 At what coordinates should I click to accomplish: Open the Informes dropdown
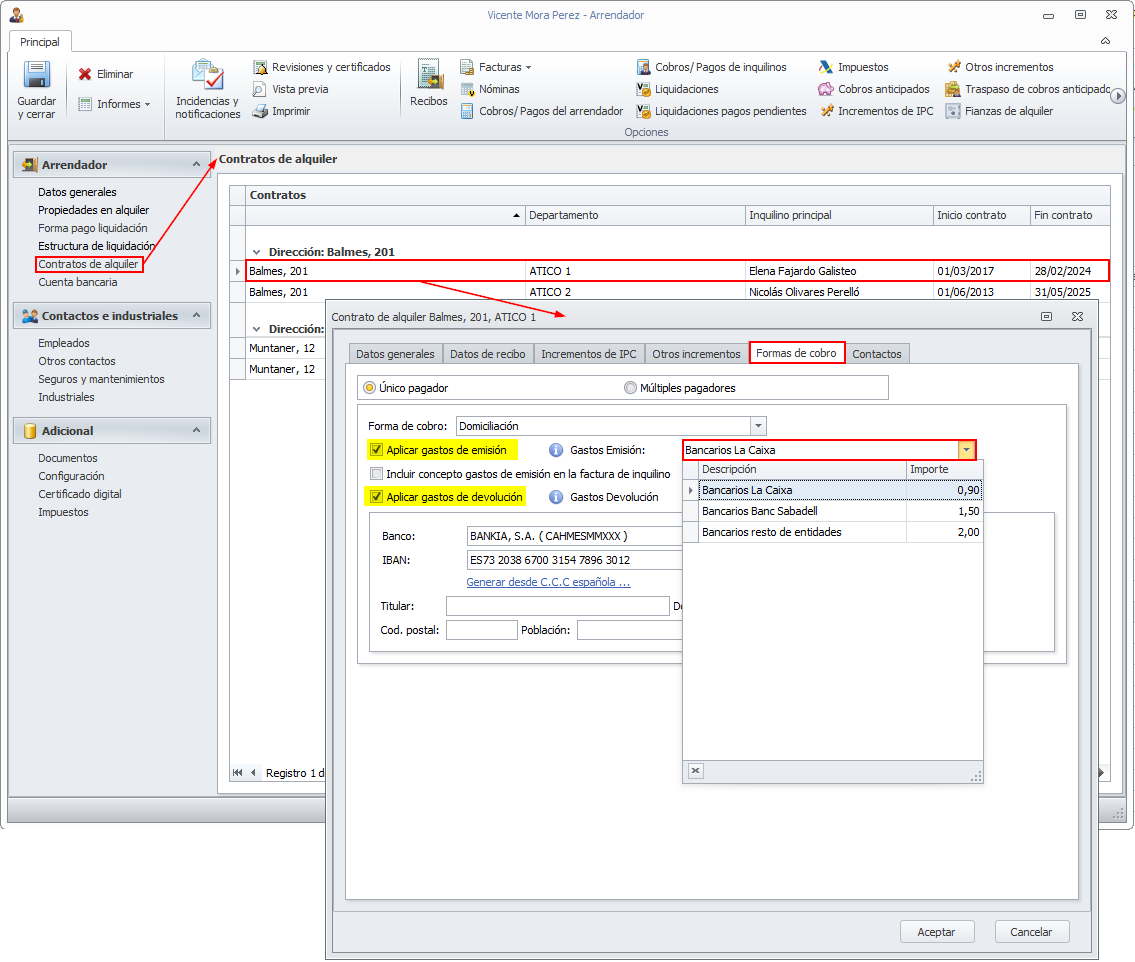(x=114, y=104)
